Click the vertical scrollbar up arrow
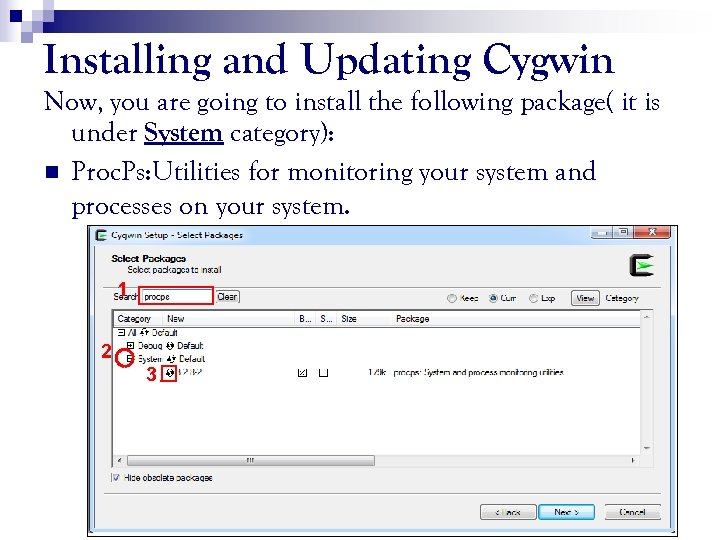 (x=647, y=317)
